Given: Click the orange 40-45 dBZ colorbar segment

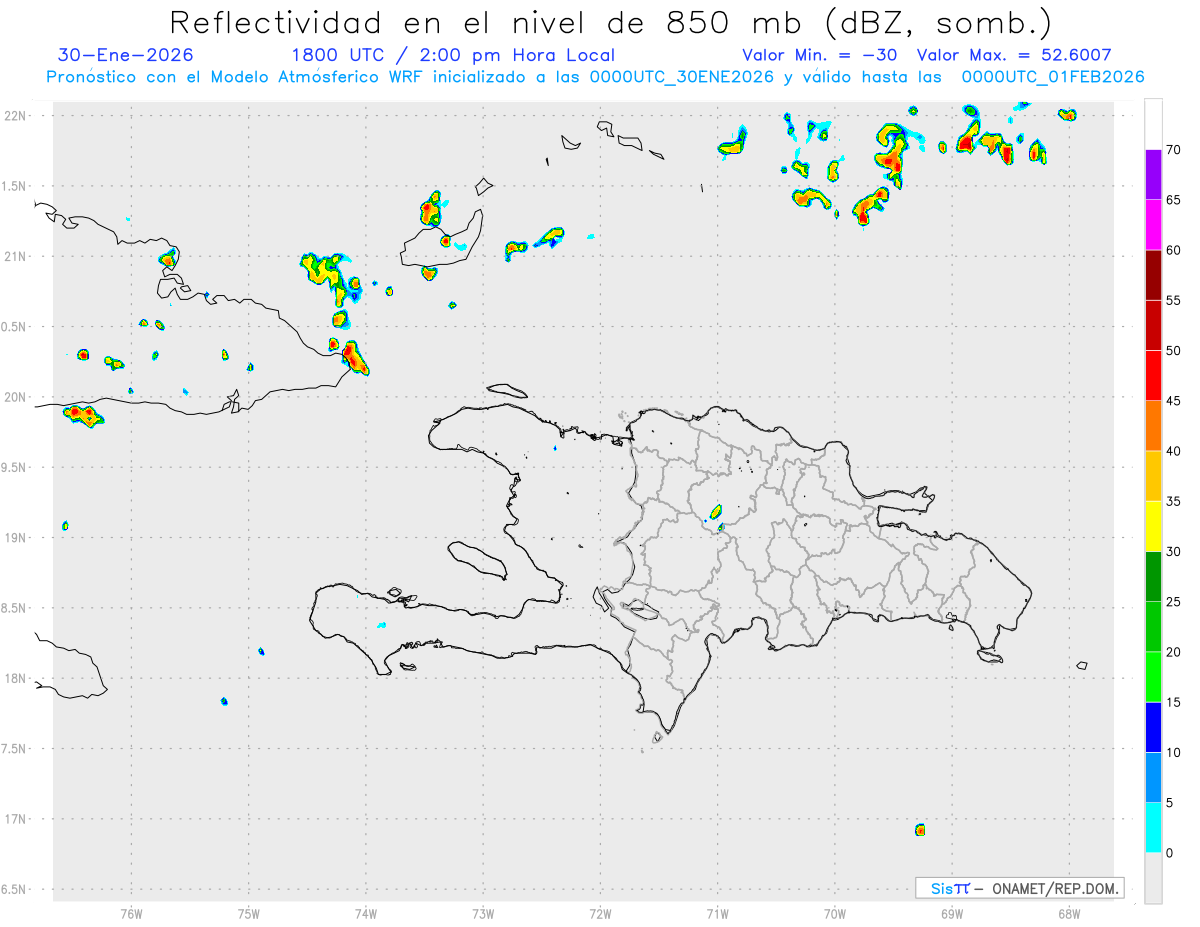Looking at the screenshot, I should 1153,426.
